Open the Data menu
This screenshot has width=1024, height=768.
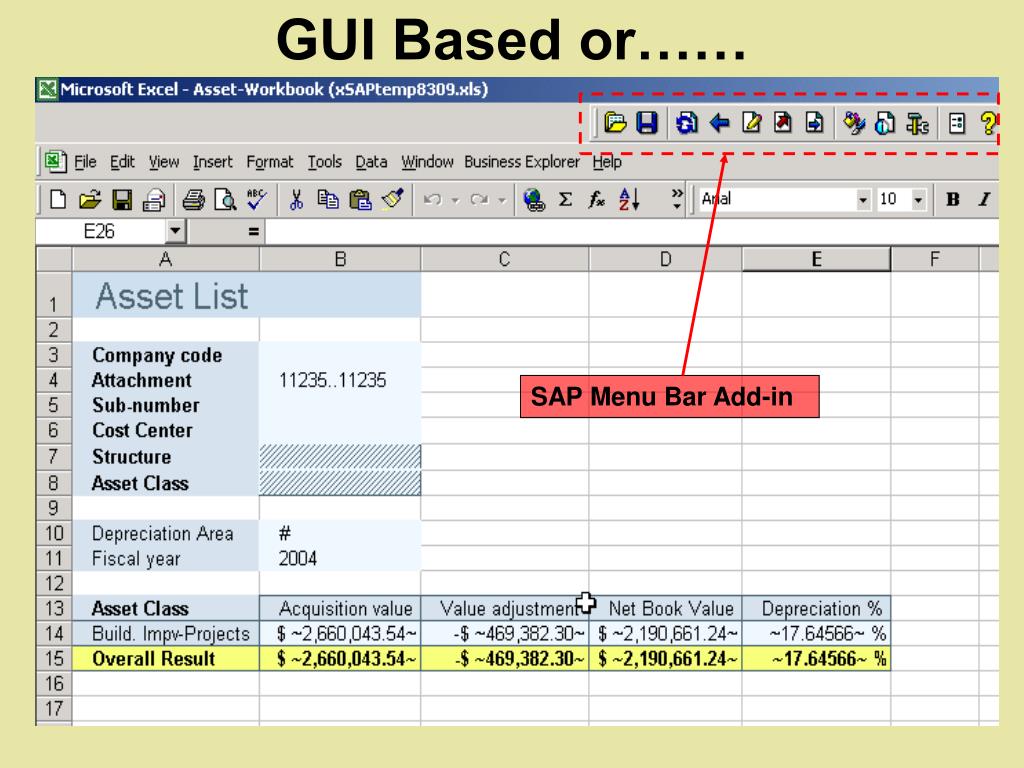(x=371, y=162)
